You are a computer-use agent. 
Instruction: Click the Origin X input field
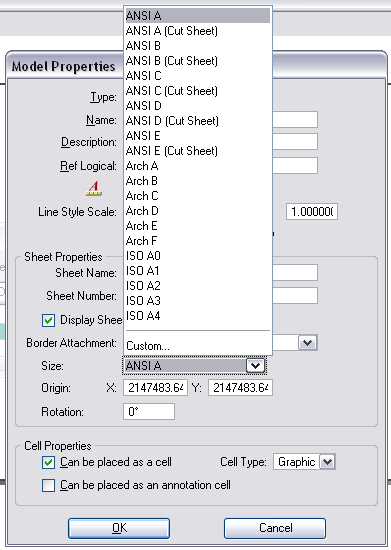155,388
